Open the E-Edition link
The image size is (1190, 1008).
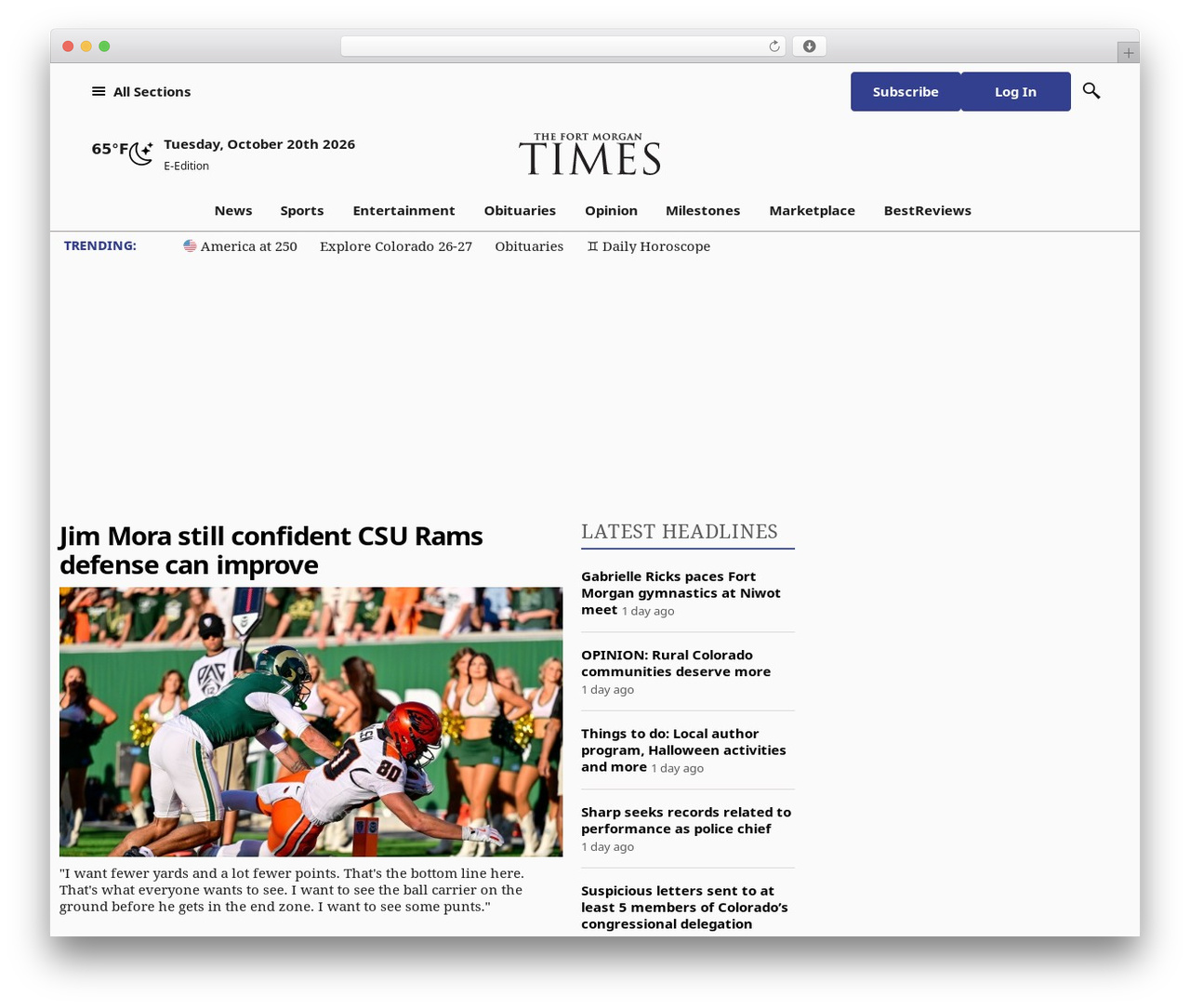(x=186, y=166)
